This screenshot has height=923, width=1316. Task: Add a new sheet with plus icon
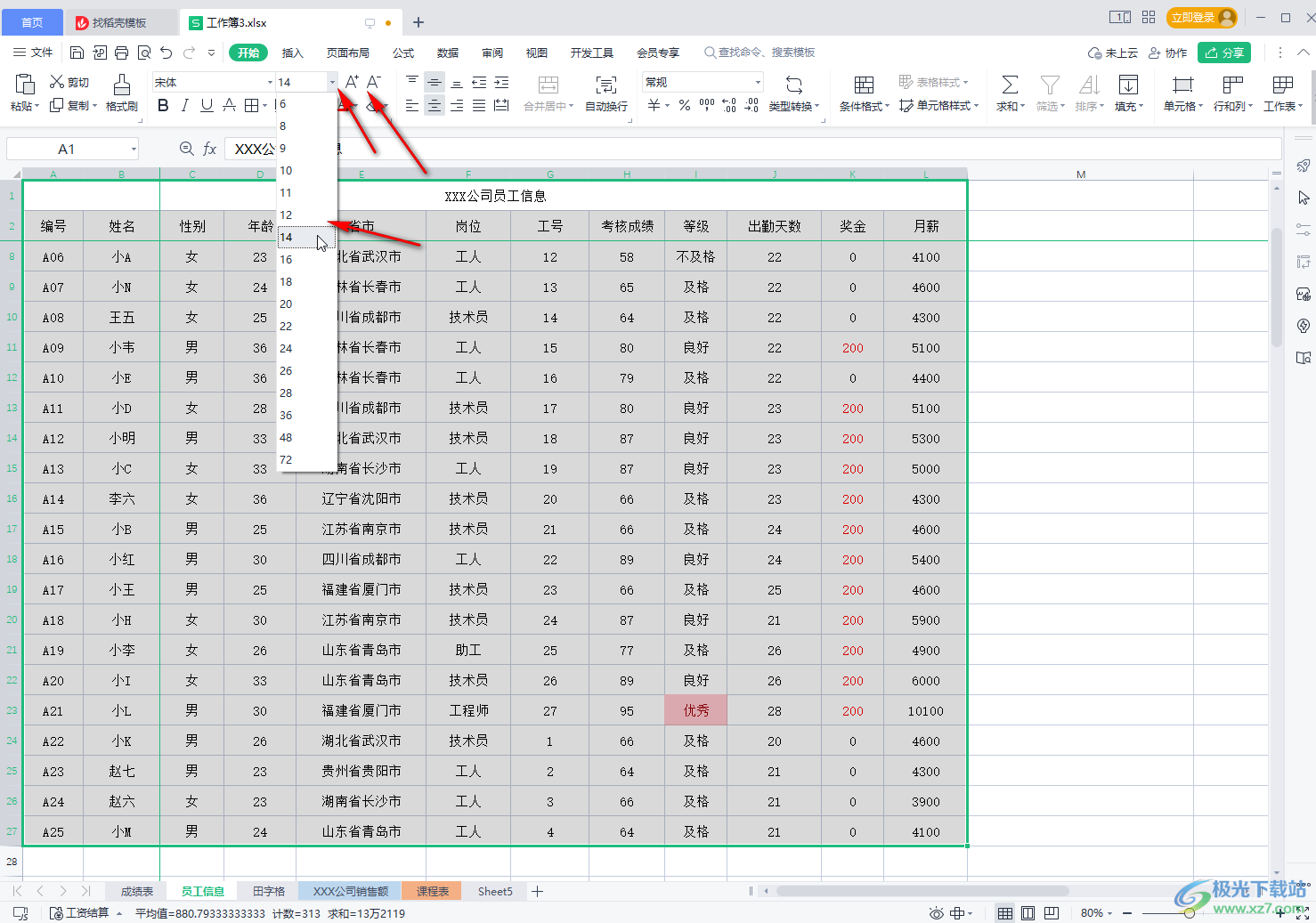(x=538, y=891)
